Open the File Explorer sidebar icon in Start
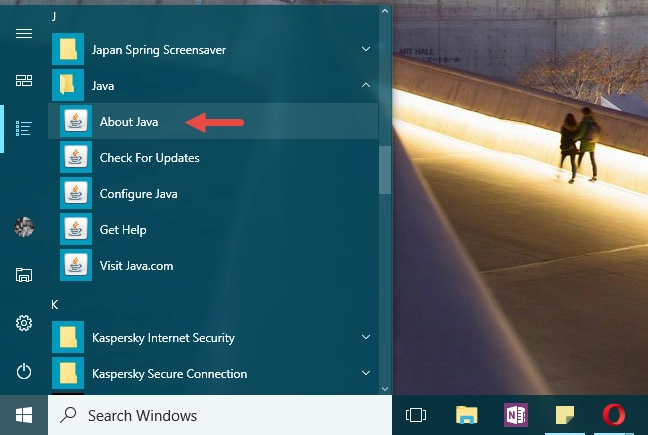 click(x=24, y=275)
